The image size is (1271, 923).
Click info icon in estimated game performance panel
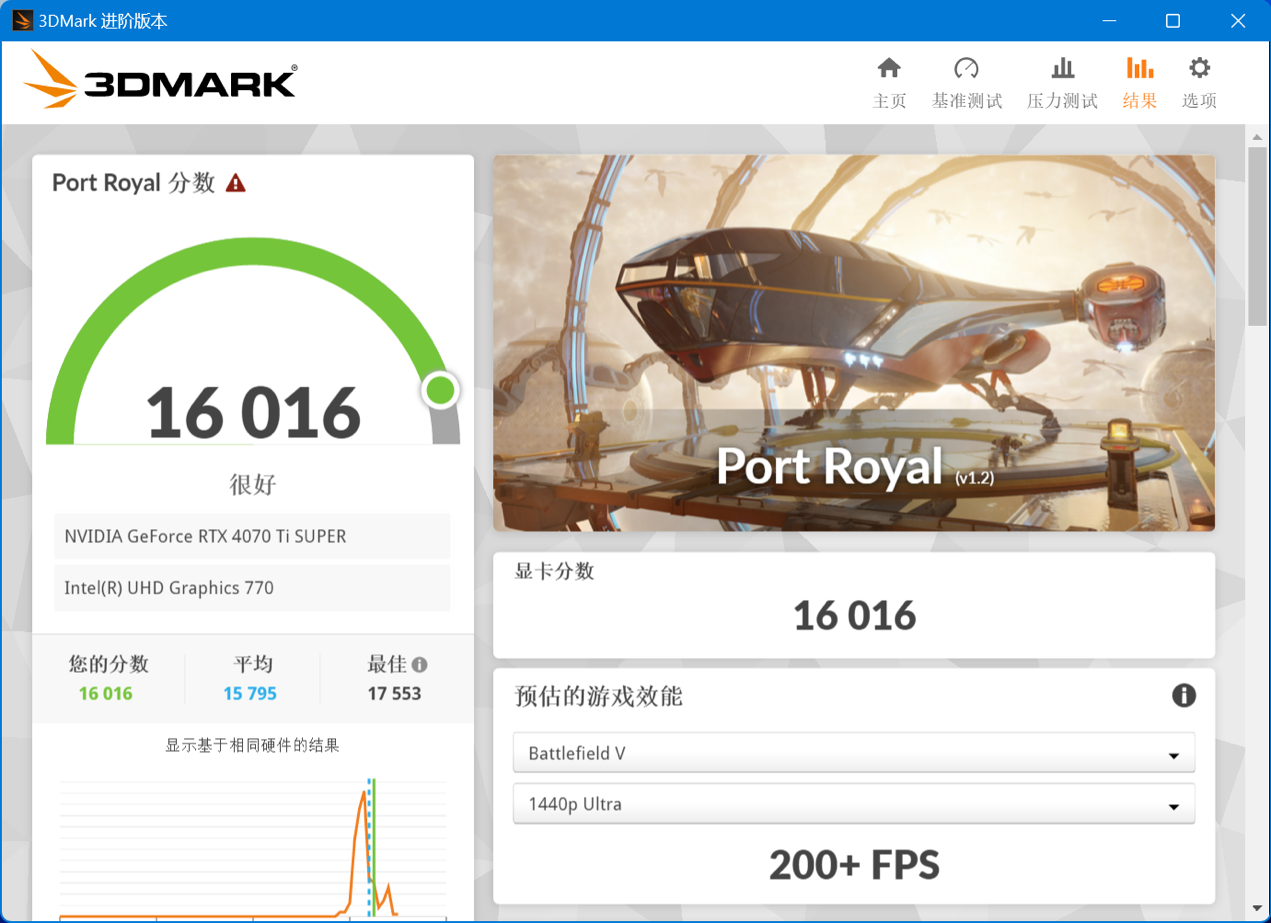click(x=1183, y=696)
